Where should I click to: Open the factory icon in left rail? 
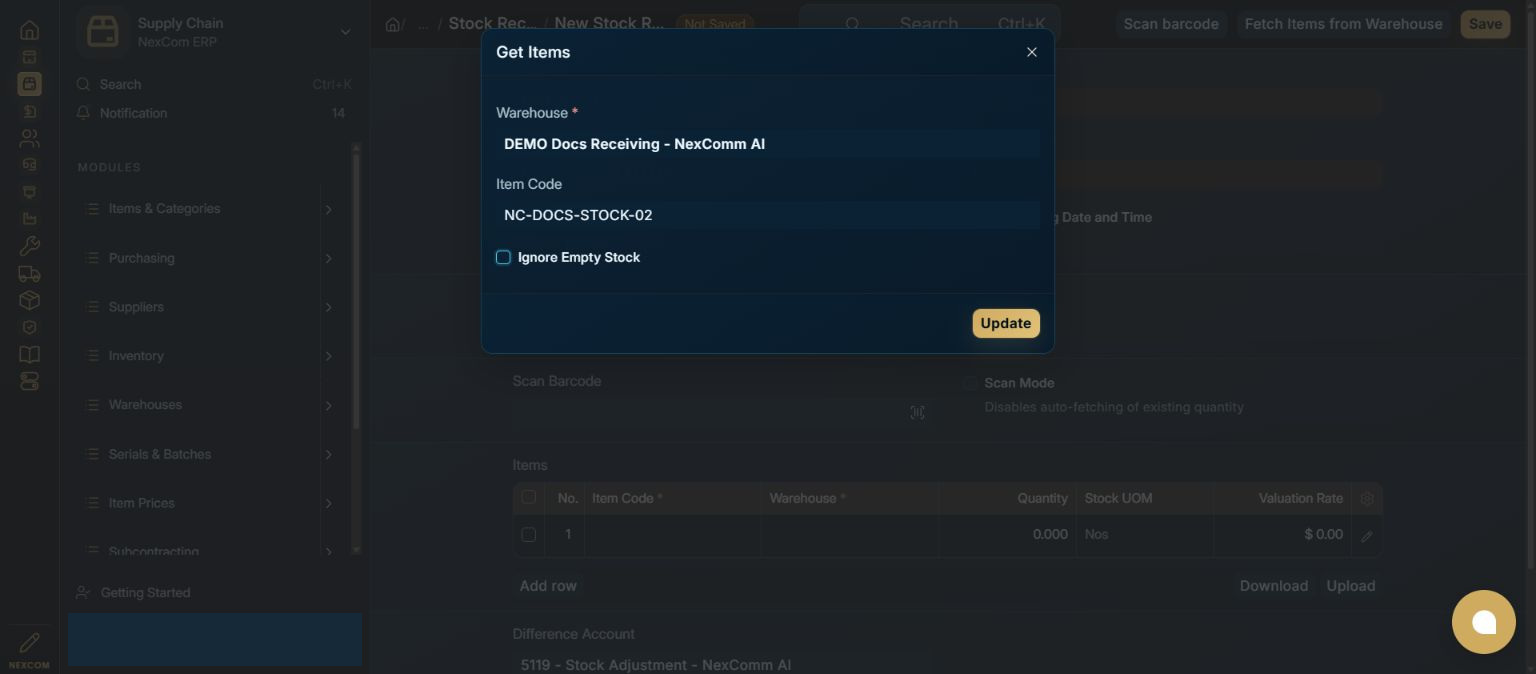[x=29, y=219]
